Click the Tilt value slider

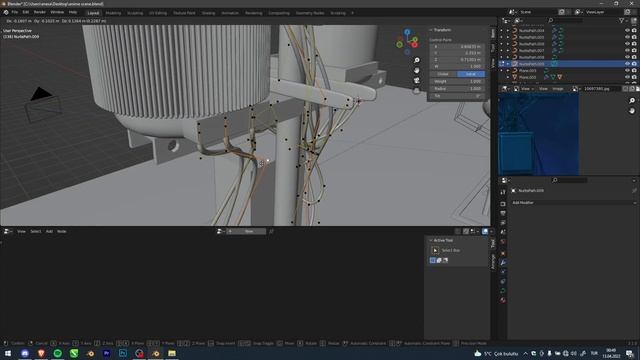pyautogui.click(x=457, y=96)
